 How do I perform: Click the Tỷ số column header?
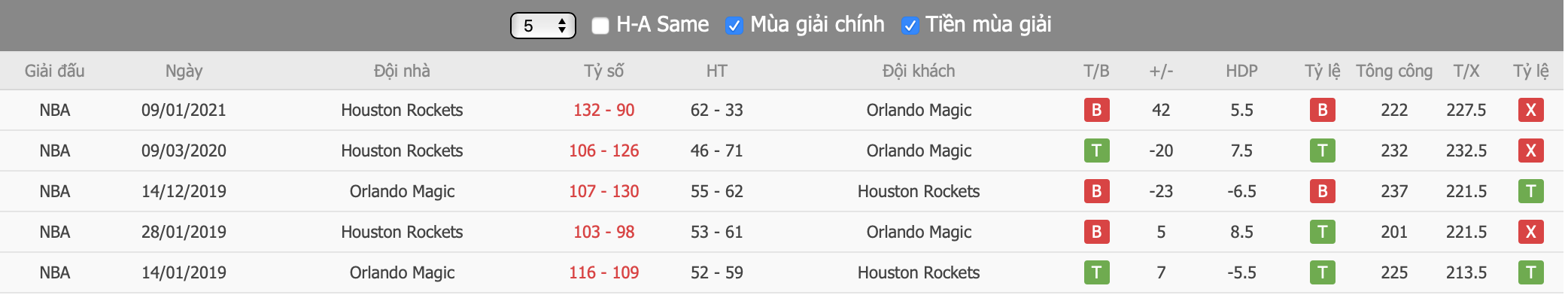click(603, 71)
